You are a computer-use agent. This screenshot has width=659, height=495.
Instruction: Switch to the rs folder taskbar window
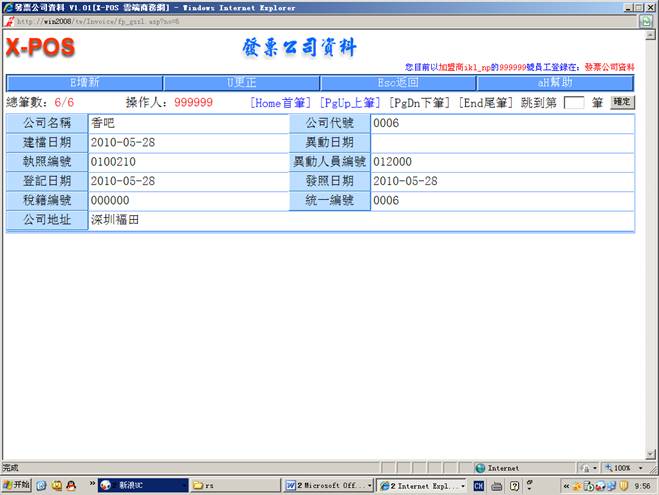pos(234,485)
